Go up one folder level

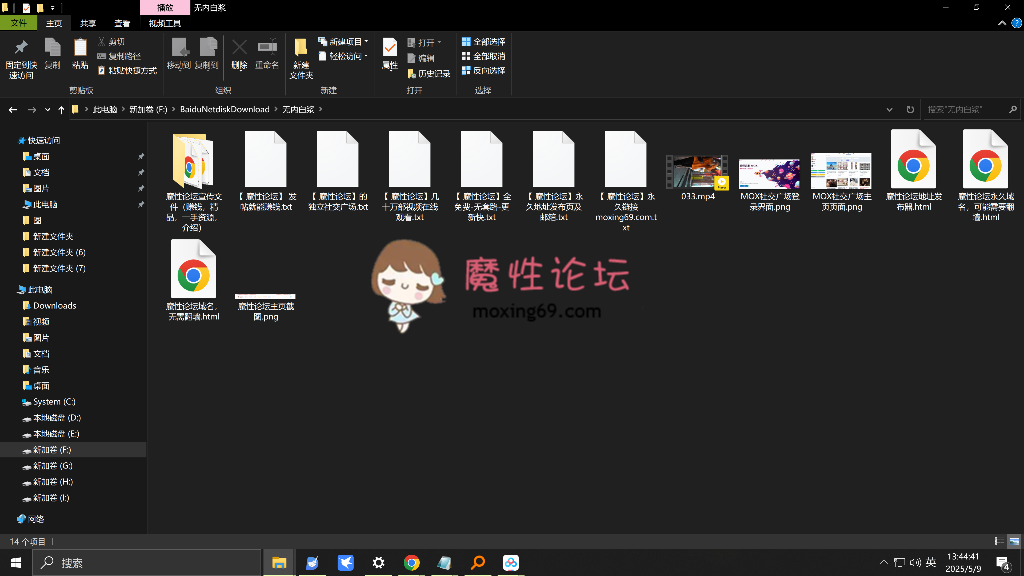pyautogui.click(x=61, y=110)
